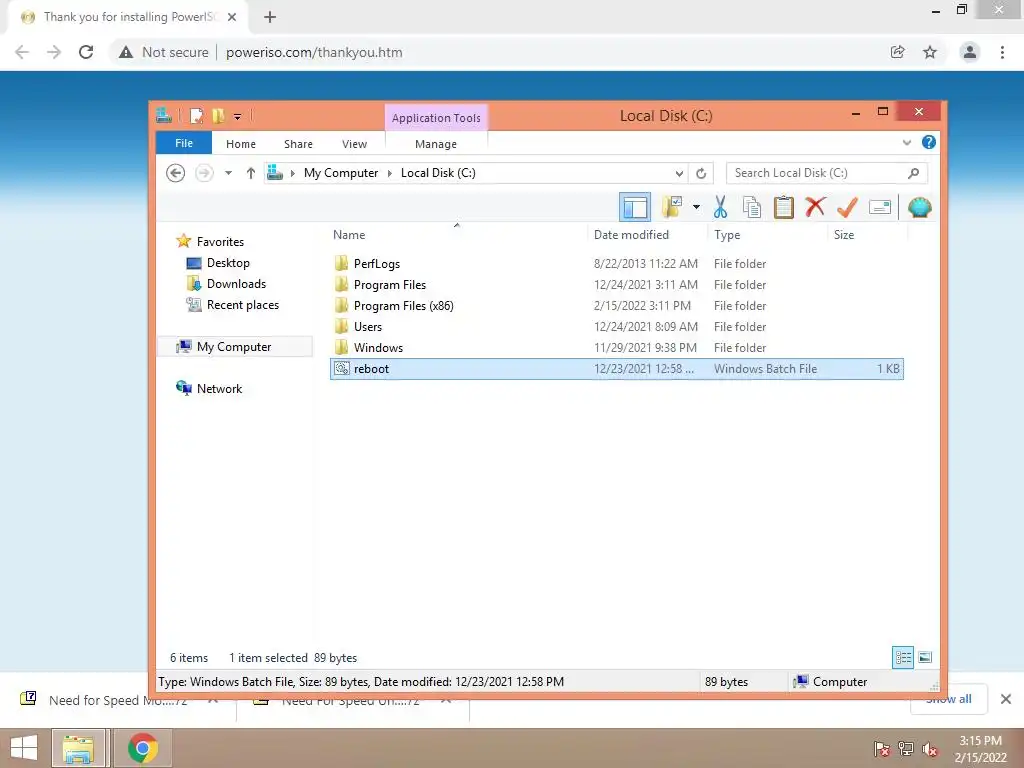Click the Cut scissors icon
1024x768 pixels.
point(720,208)
